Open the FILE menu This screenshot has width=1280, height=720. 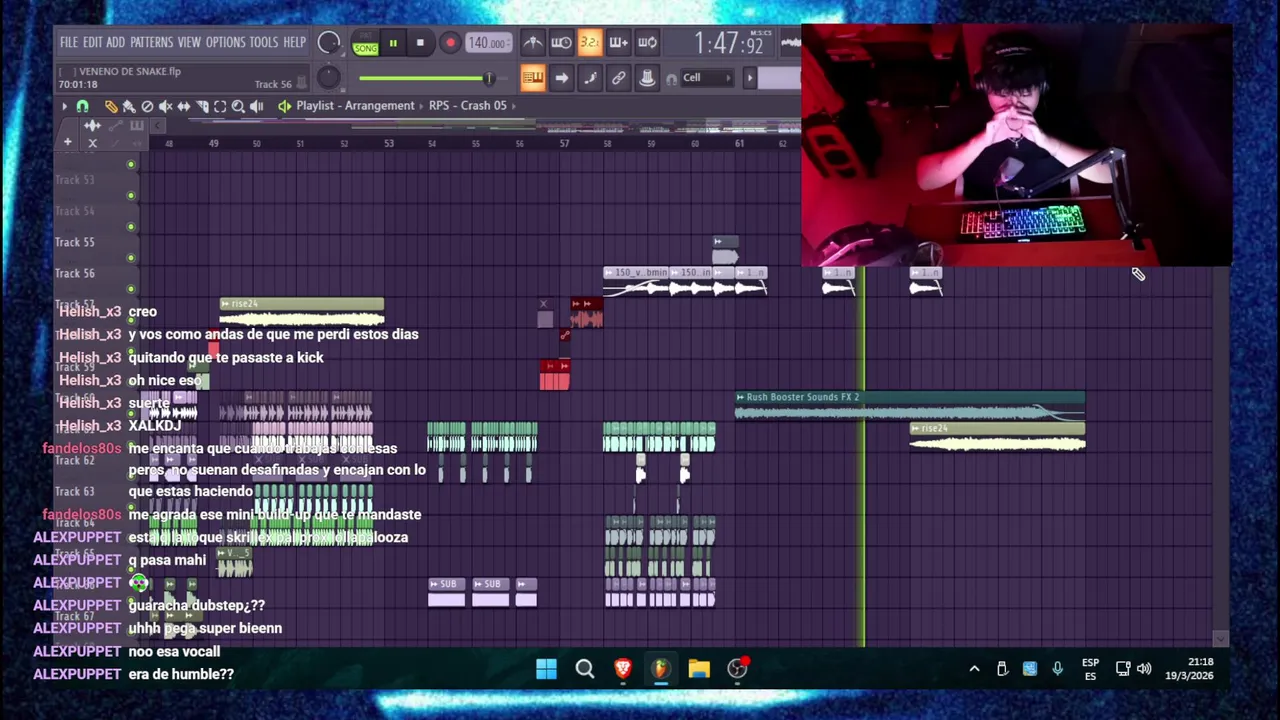pyautogui.click(x=69, y=43)
